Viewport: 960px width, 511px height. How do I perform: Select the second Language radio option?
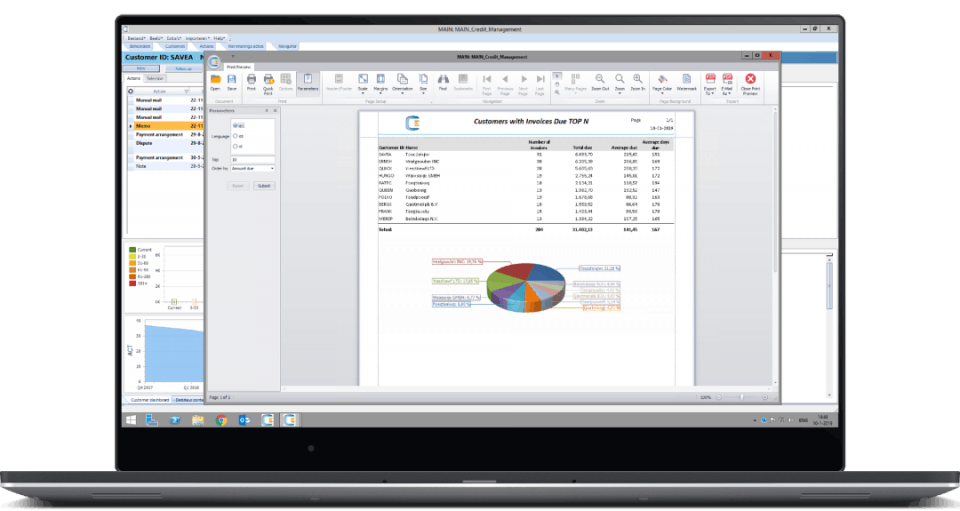tap(236, 136)
